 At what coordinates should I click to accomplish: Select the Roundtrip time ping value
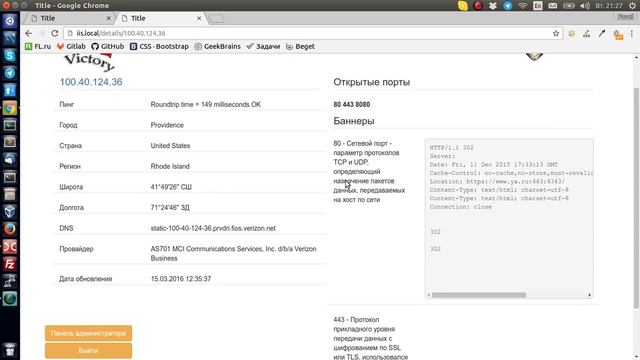pos(206,104)
